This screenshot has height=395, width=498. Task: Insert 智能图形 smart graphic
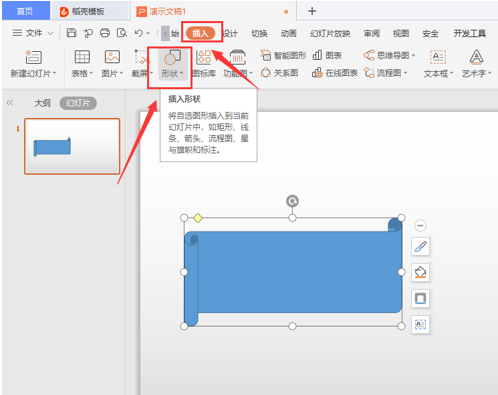coord(283,55)
